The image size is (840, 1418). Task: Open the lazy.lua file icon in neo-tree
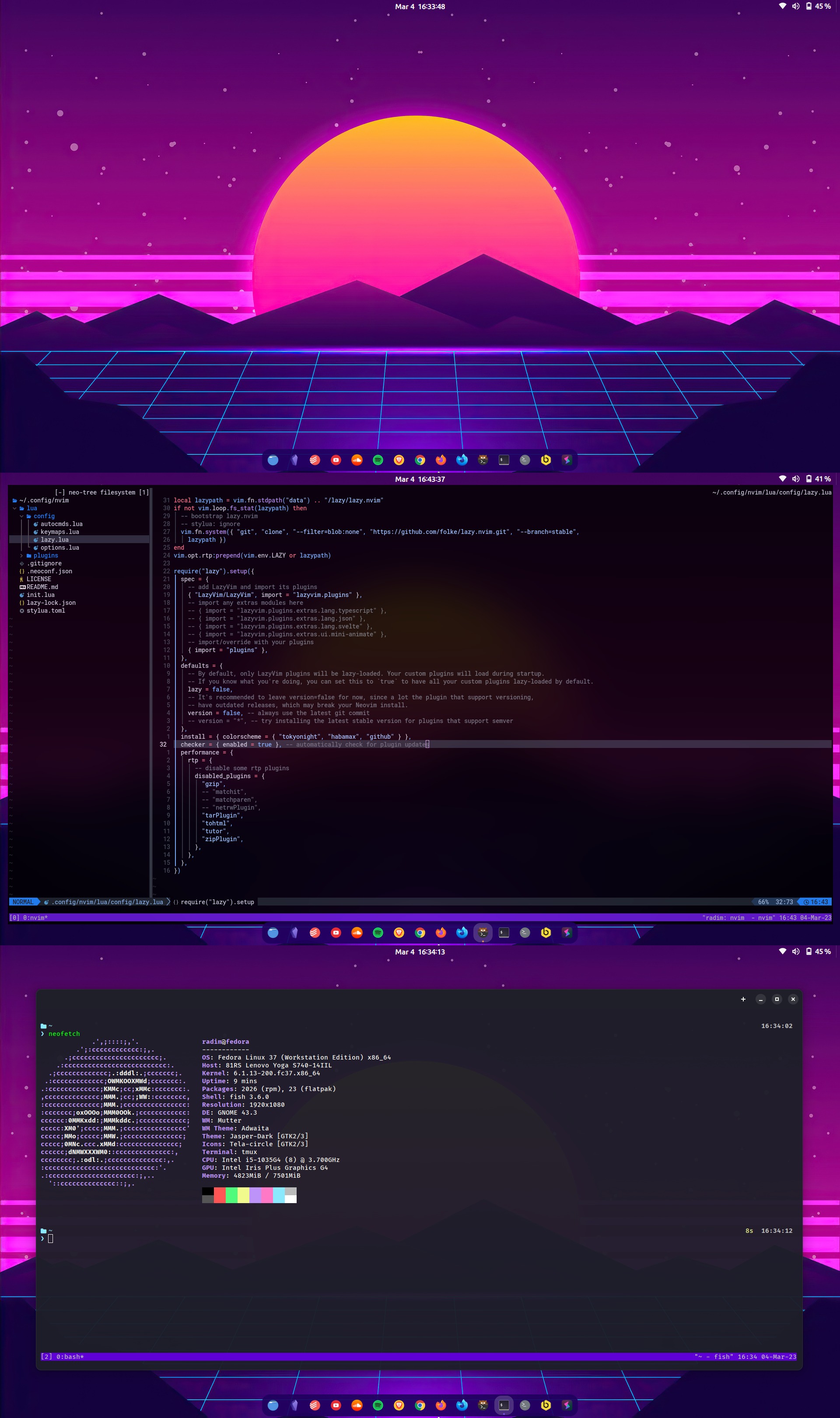(36, 540)
